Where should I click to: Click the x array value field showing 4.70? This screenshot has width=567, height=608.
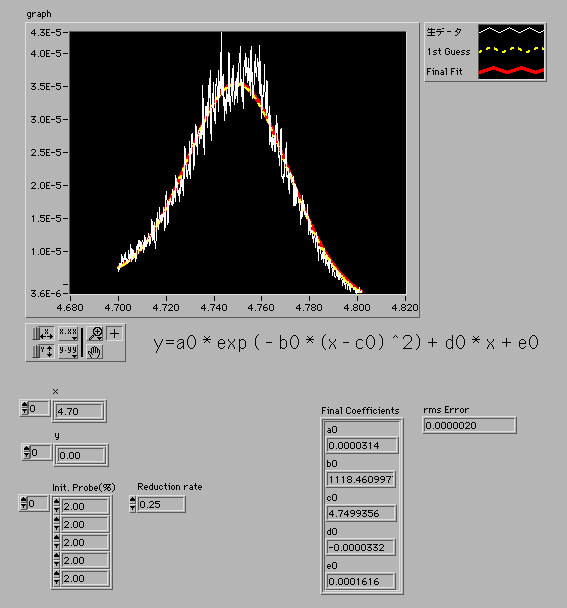(x=79, y=411)
